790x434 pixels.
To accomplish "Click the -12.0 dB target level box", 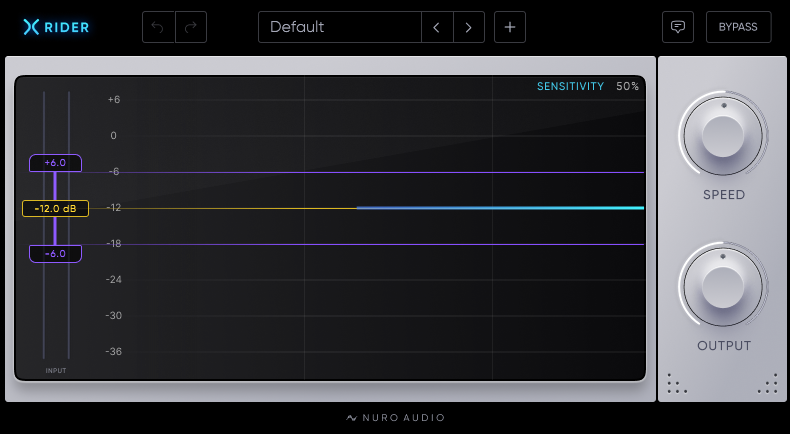I will point(55,208).
